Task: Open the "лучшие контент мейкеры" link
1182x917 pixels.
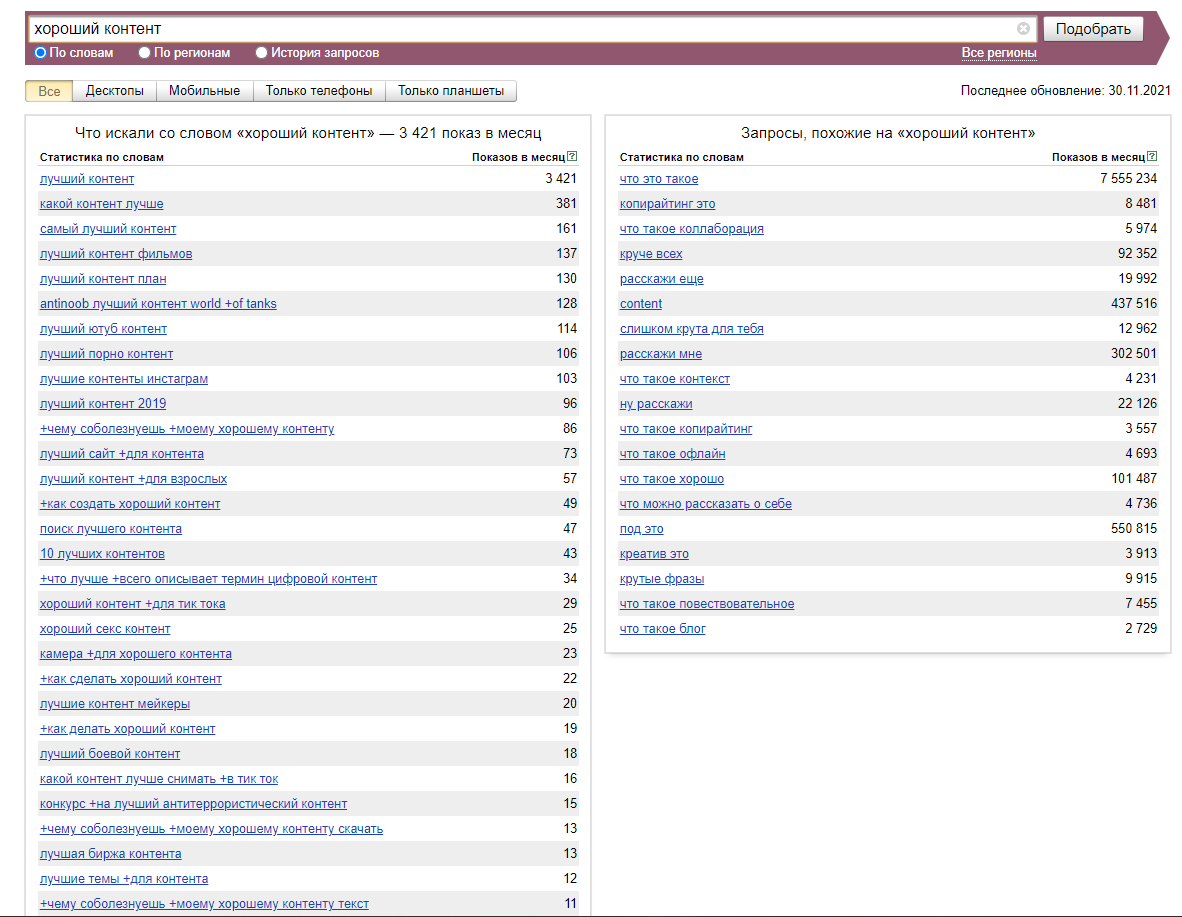Action: click(115, 704)
